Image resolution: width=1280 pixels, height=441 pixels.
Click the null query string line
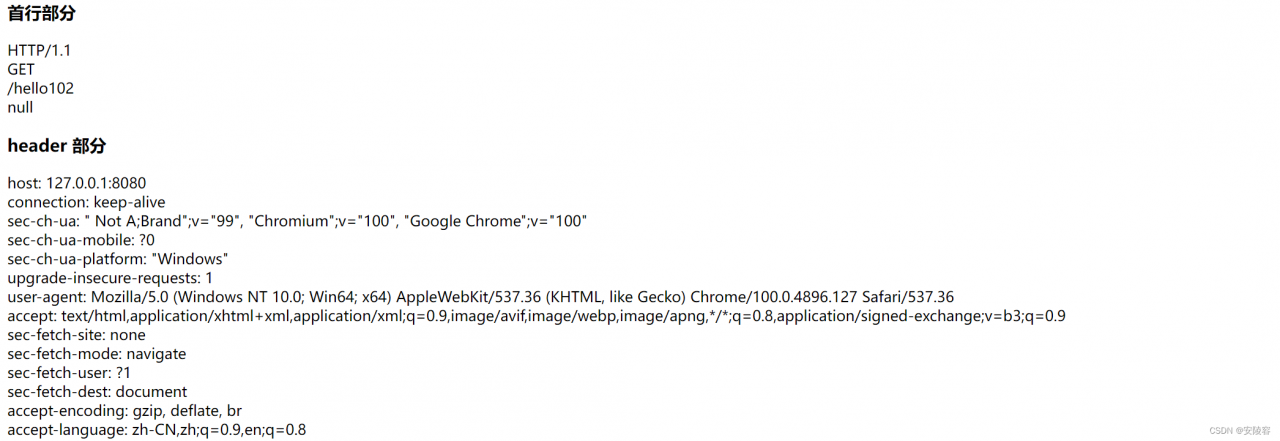(20, 107)
